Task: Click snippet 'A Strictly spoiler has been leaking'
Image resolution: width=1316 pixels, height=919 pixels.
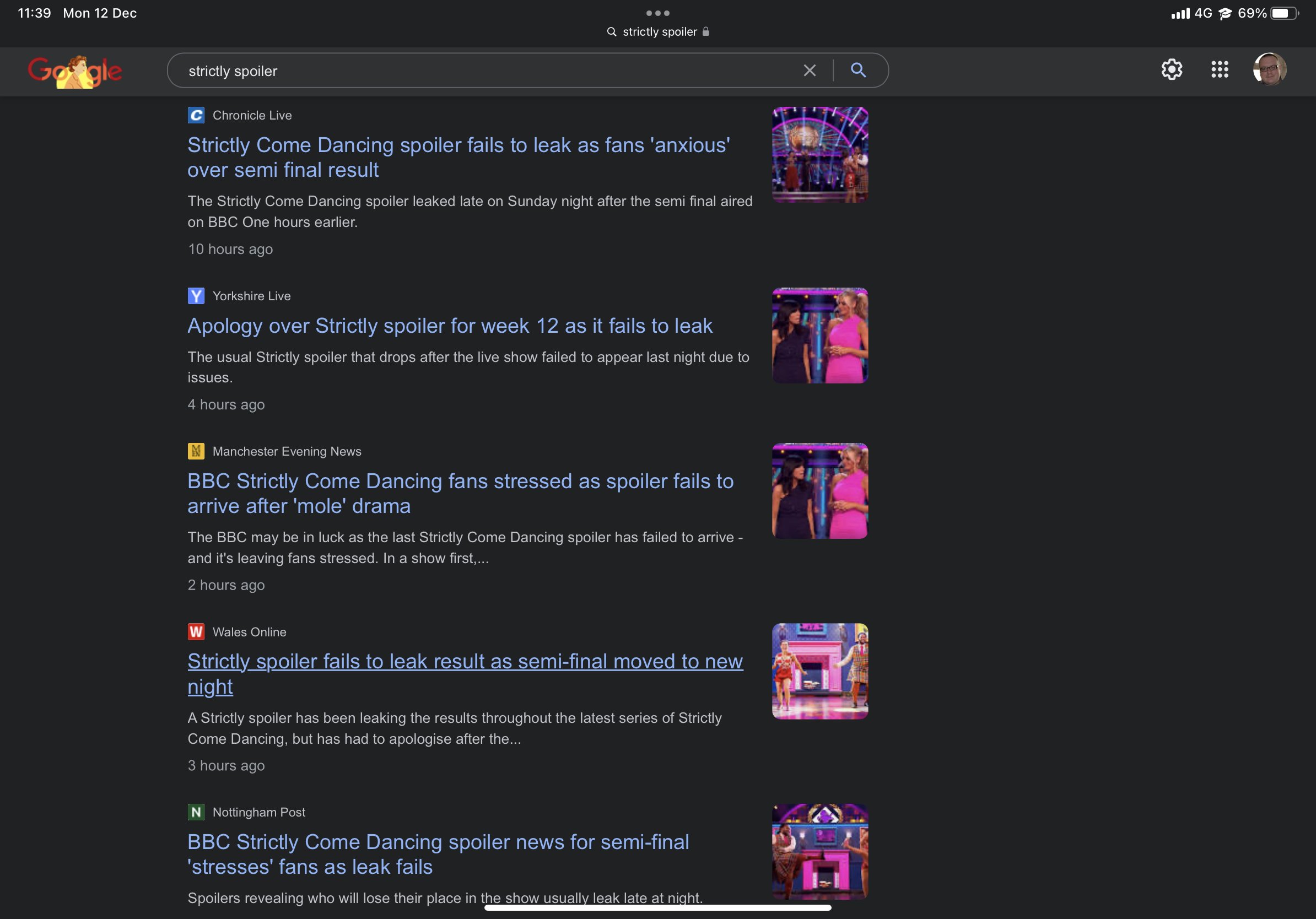Action: [x=455, y=728]
